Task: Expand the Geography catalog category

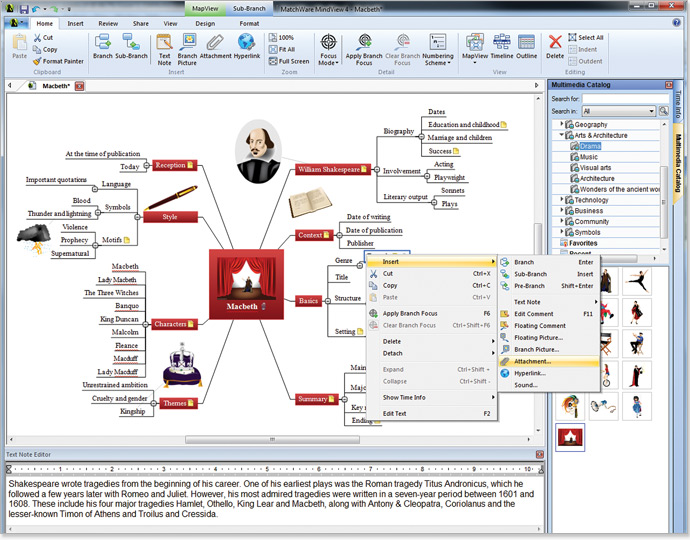Action: pos(562,124)
